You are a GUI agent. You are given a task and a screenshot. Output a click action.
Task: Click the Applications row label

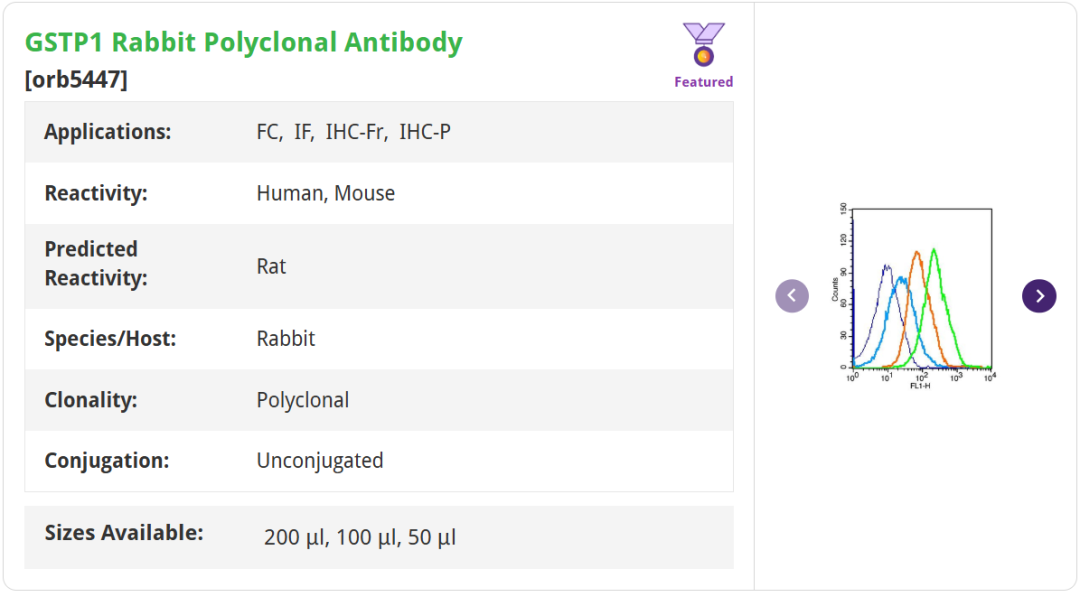coord(108,132)
